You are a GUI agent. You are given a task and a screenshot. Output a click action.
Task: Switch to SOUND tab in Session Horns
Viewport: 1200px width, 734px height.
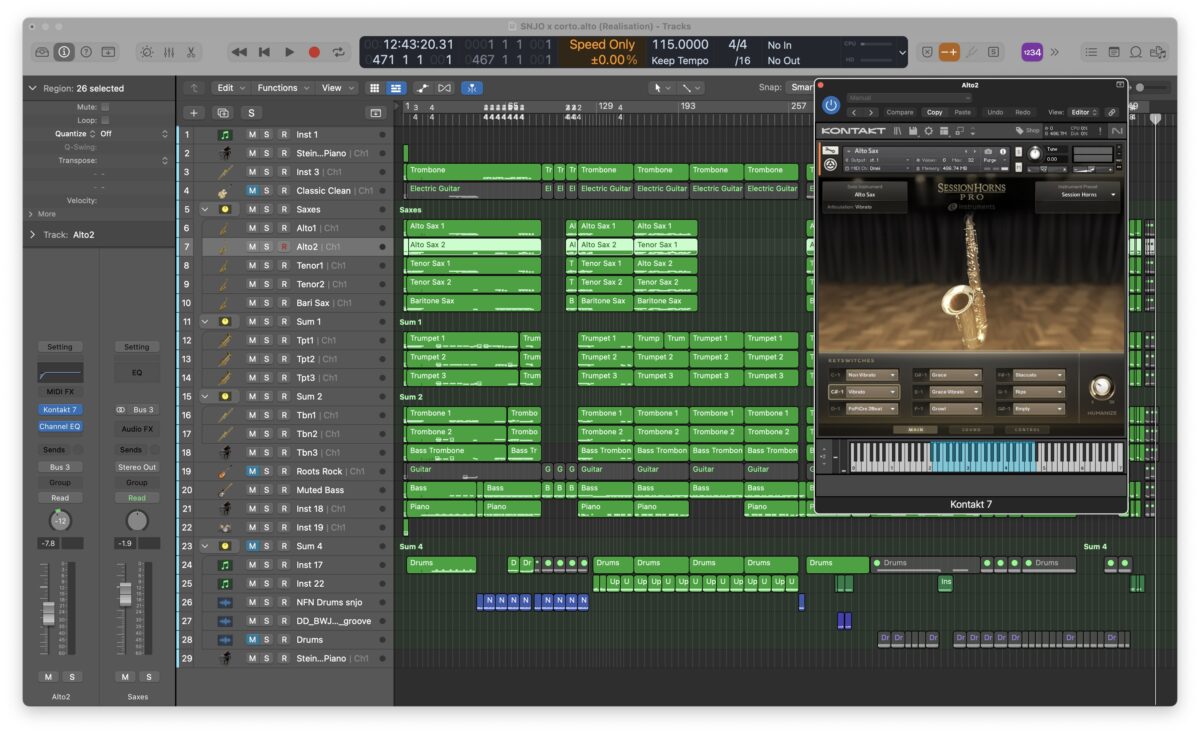click(971, 430)
